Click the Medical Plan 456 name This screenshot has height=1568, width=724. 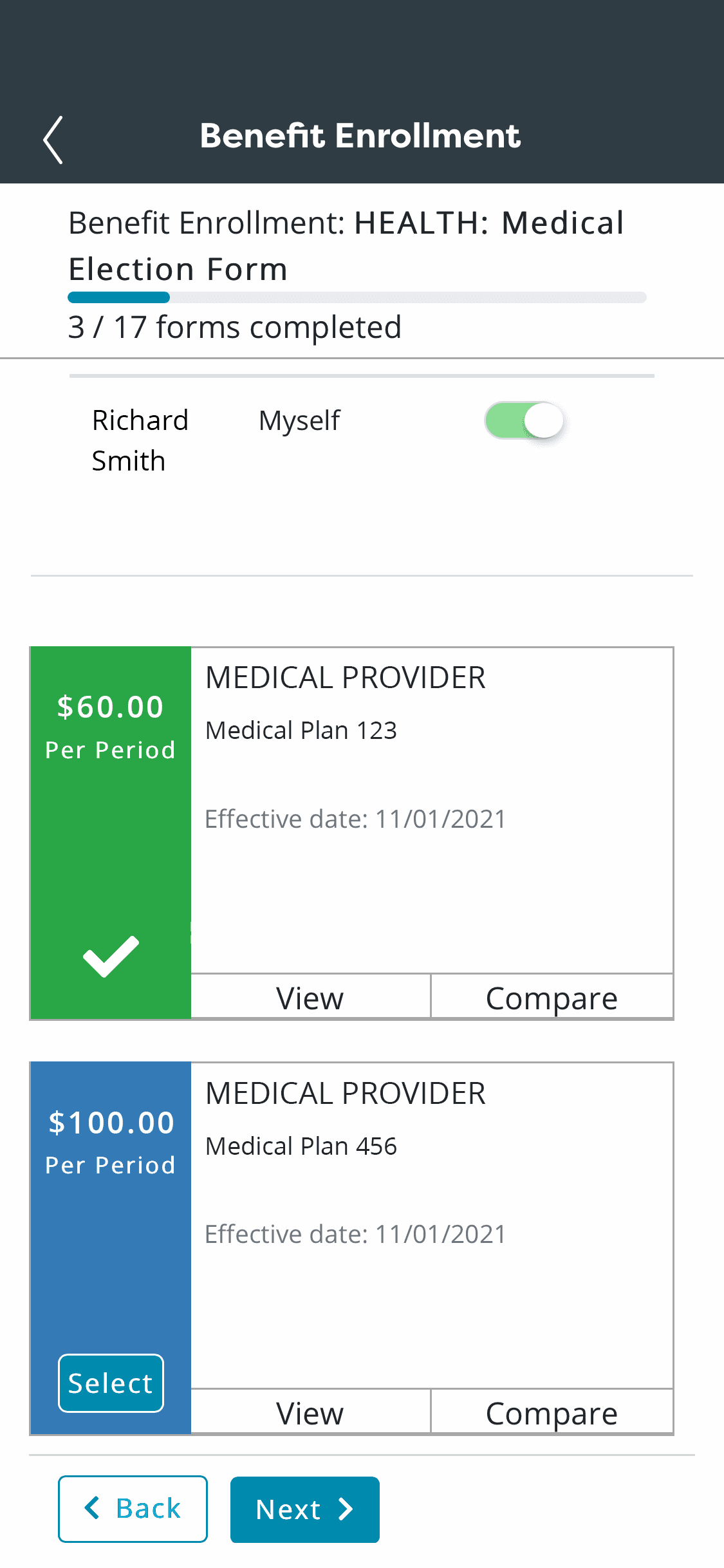click(301, 1146)
